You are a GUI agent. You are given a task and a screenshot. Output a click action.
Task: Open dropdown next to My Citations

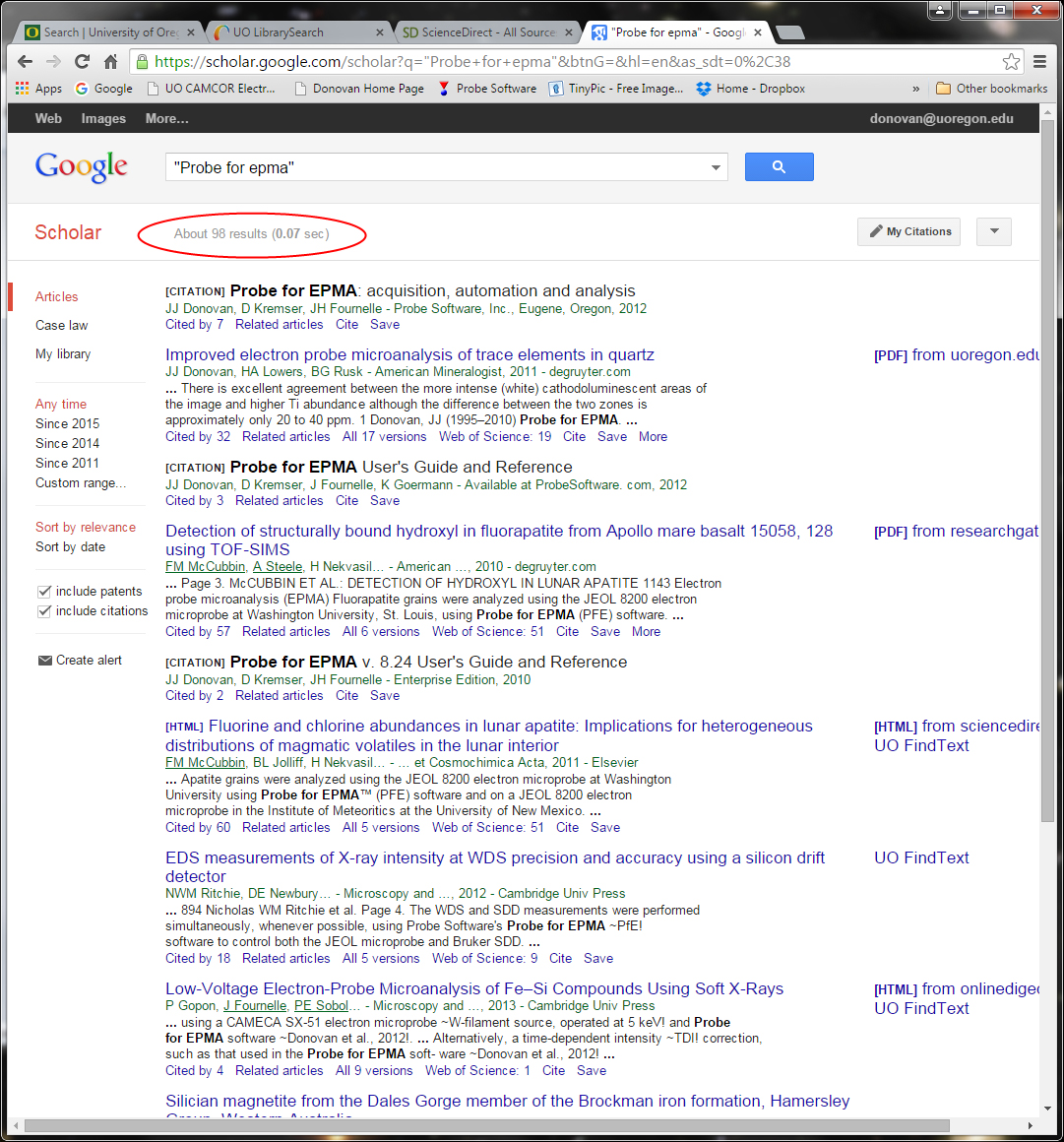(x=993, y=232)
